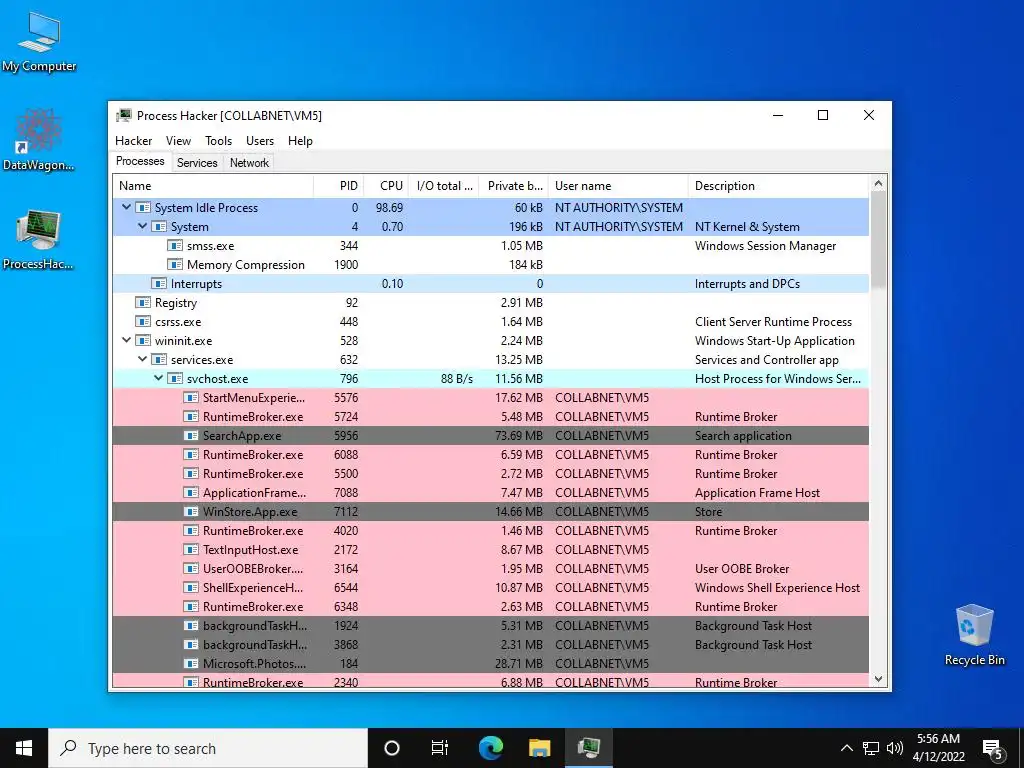
Task: Select the RuntimeBroker.exe PID 6088 row
Action: tap(491, 455)
